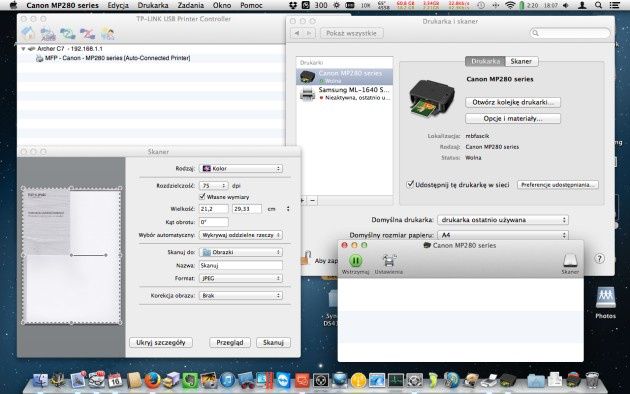
Task: Click Przegląd button in Skaner
Action: [230, 343]
